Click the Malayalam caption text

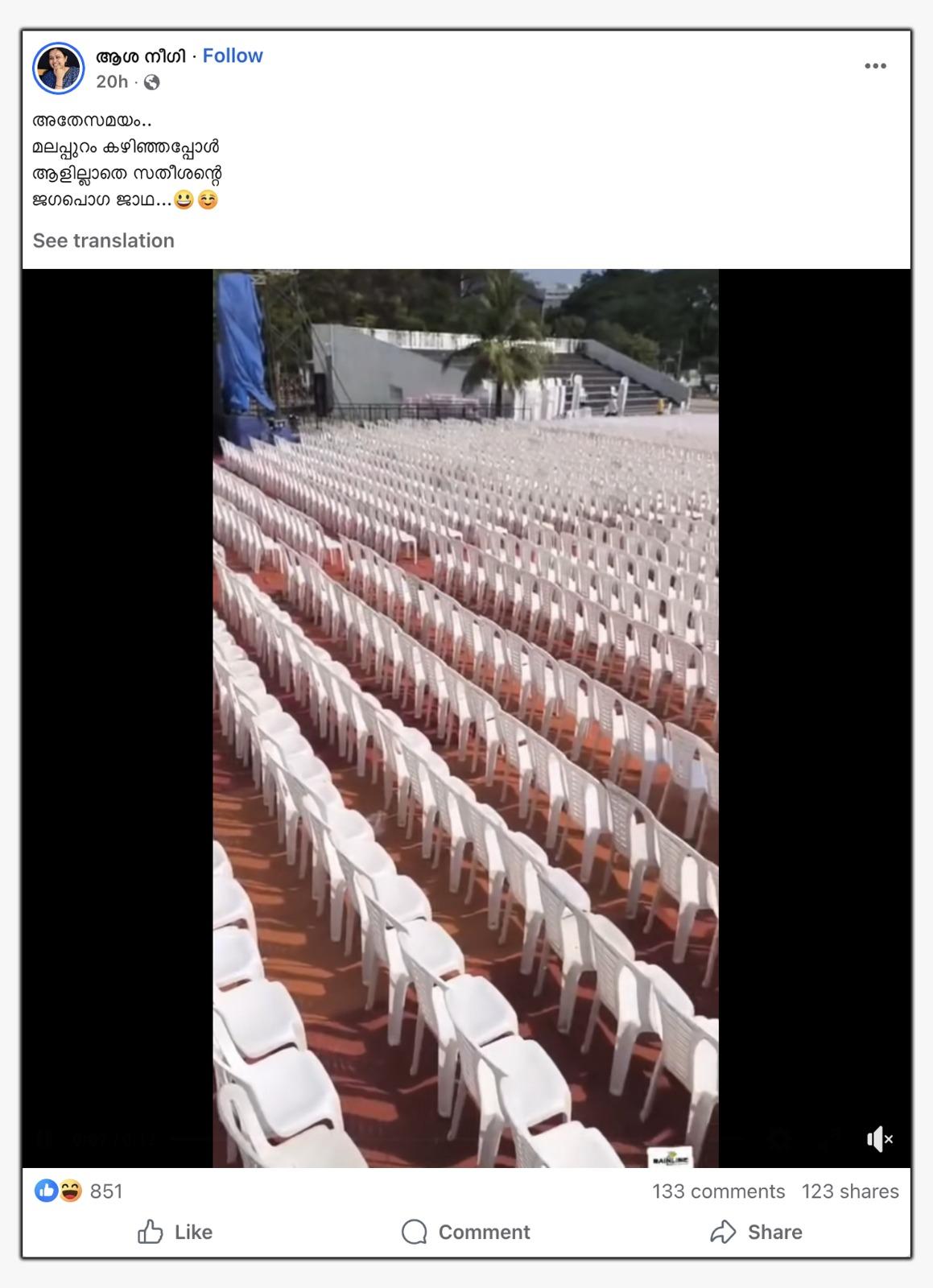127,160
